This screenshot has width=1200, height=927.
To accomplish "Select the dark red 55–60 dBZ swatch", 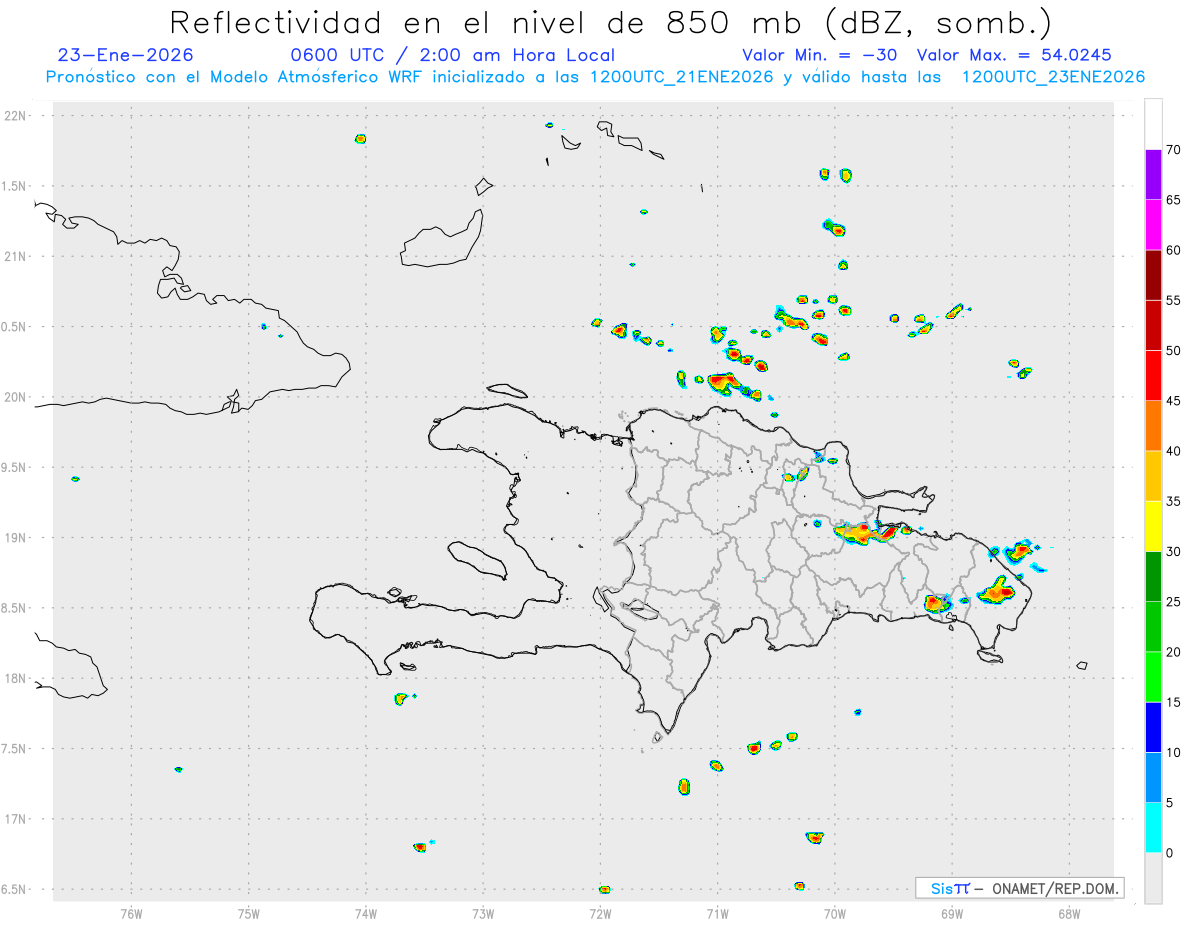I will (1153, 275).
